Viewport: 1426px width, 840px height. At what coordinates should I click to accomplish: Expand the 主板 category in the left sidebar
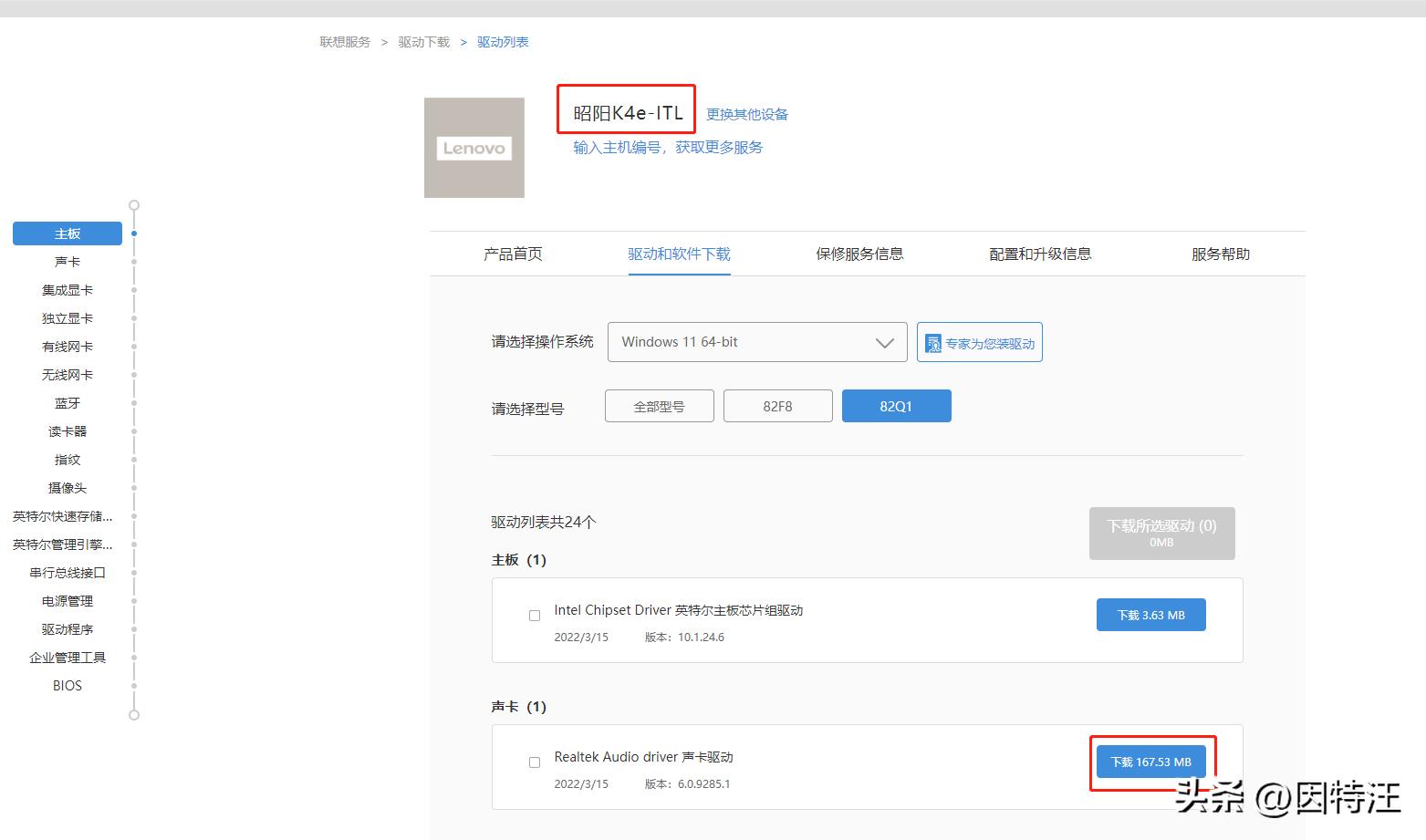pyautogui.click(x=67, y=233)
